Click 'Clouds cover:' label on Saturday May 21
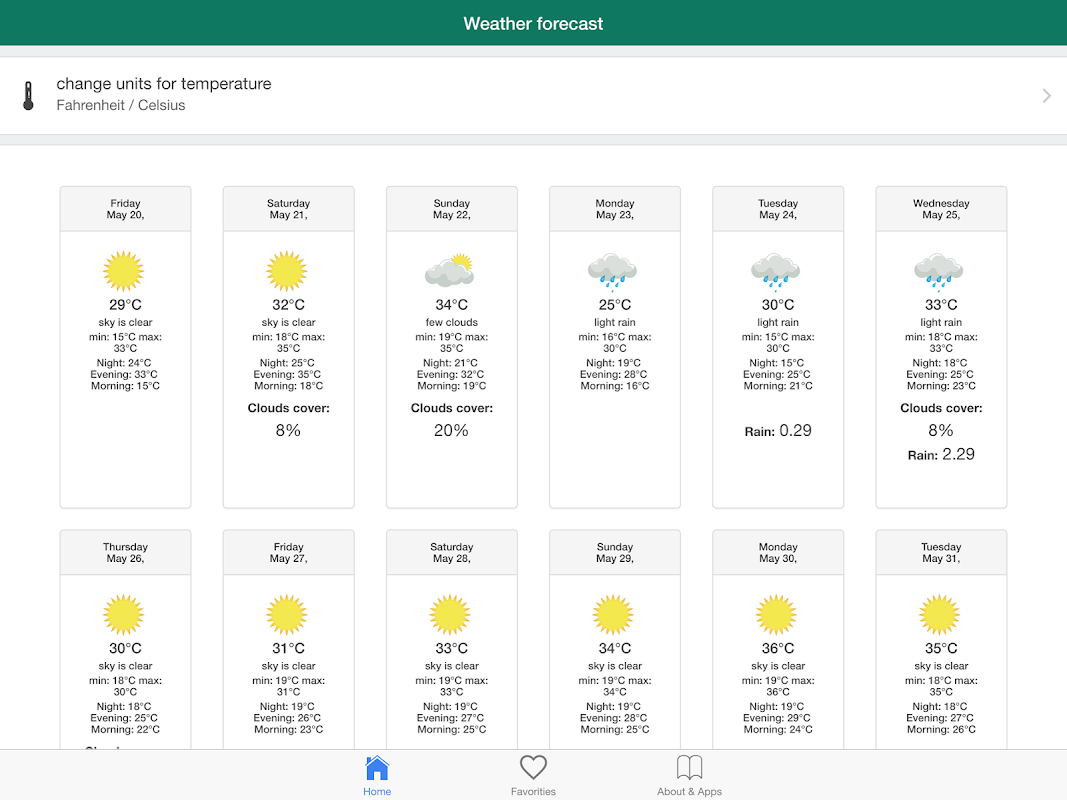Viewport: 1067px width, 800px height. tap(289, 408)
